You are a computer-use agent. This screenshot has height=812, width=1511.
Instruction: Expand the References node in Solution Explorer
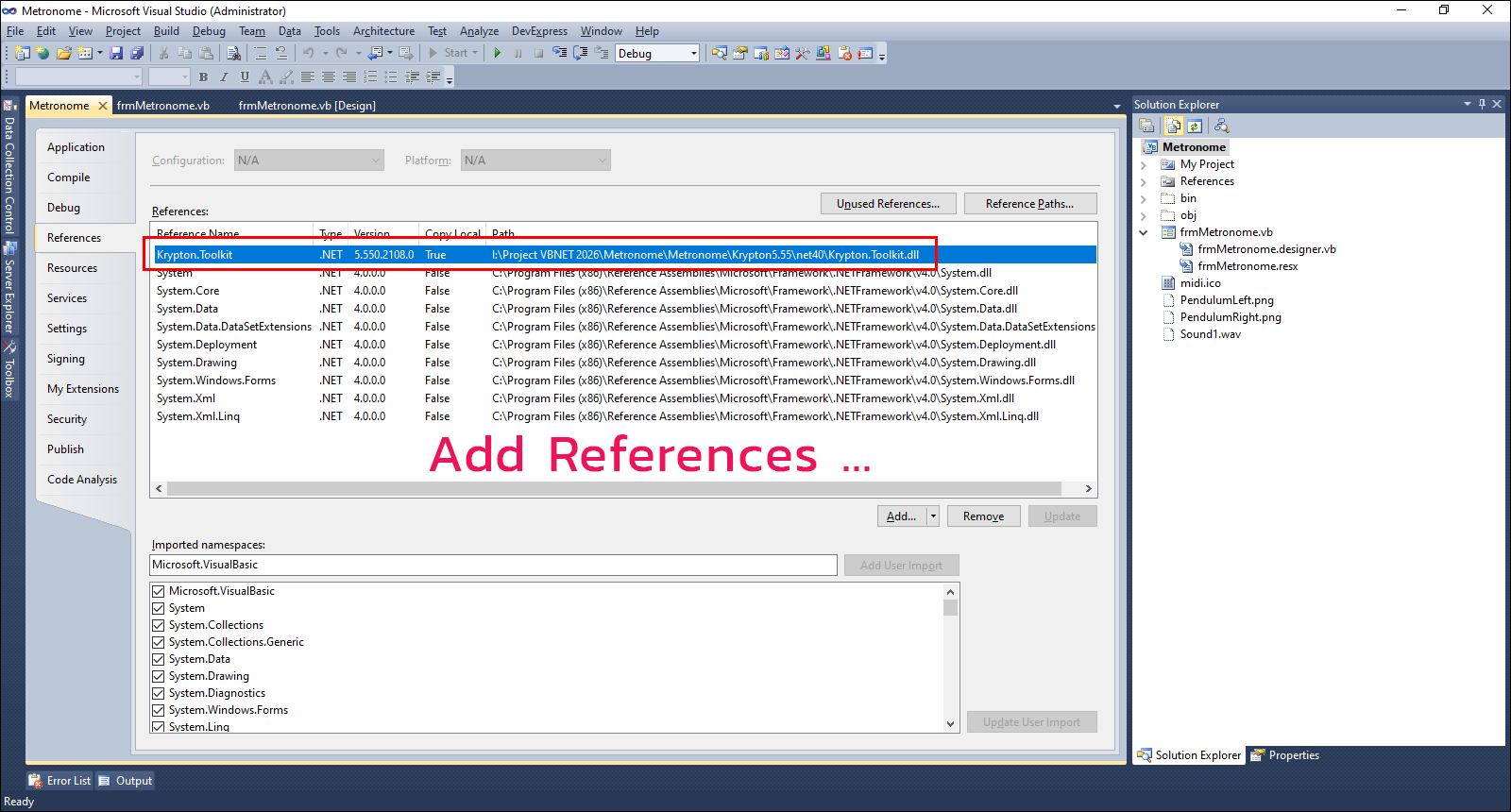click(x=1144, y=181)
